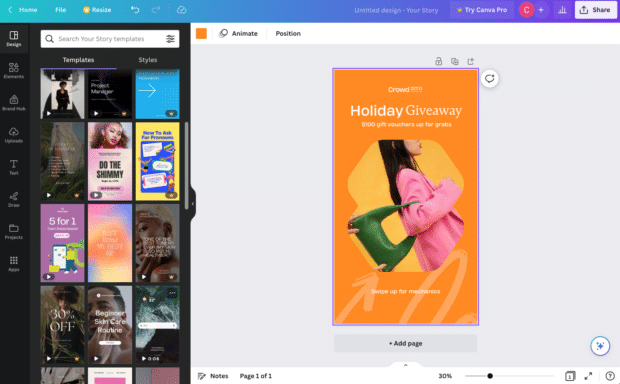Open the Uploads panel

pos(14,135)
